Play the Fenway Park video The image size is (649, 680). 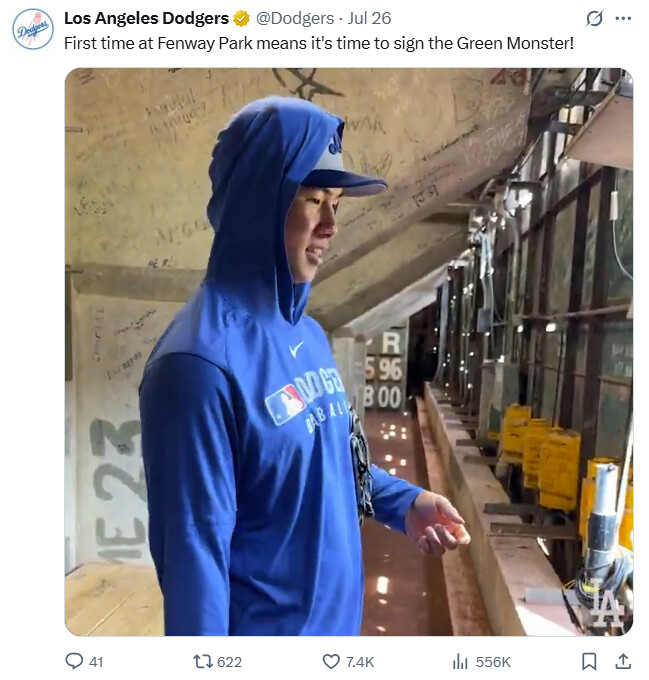point(349,352)
